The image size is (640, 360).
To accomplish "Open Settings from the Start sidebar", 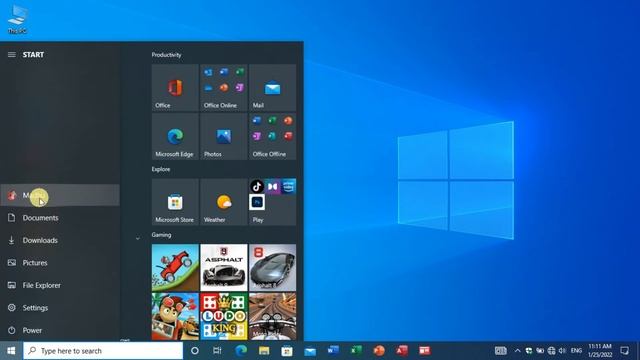I will pos(60,307).
